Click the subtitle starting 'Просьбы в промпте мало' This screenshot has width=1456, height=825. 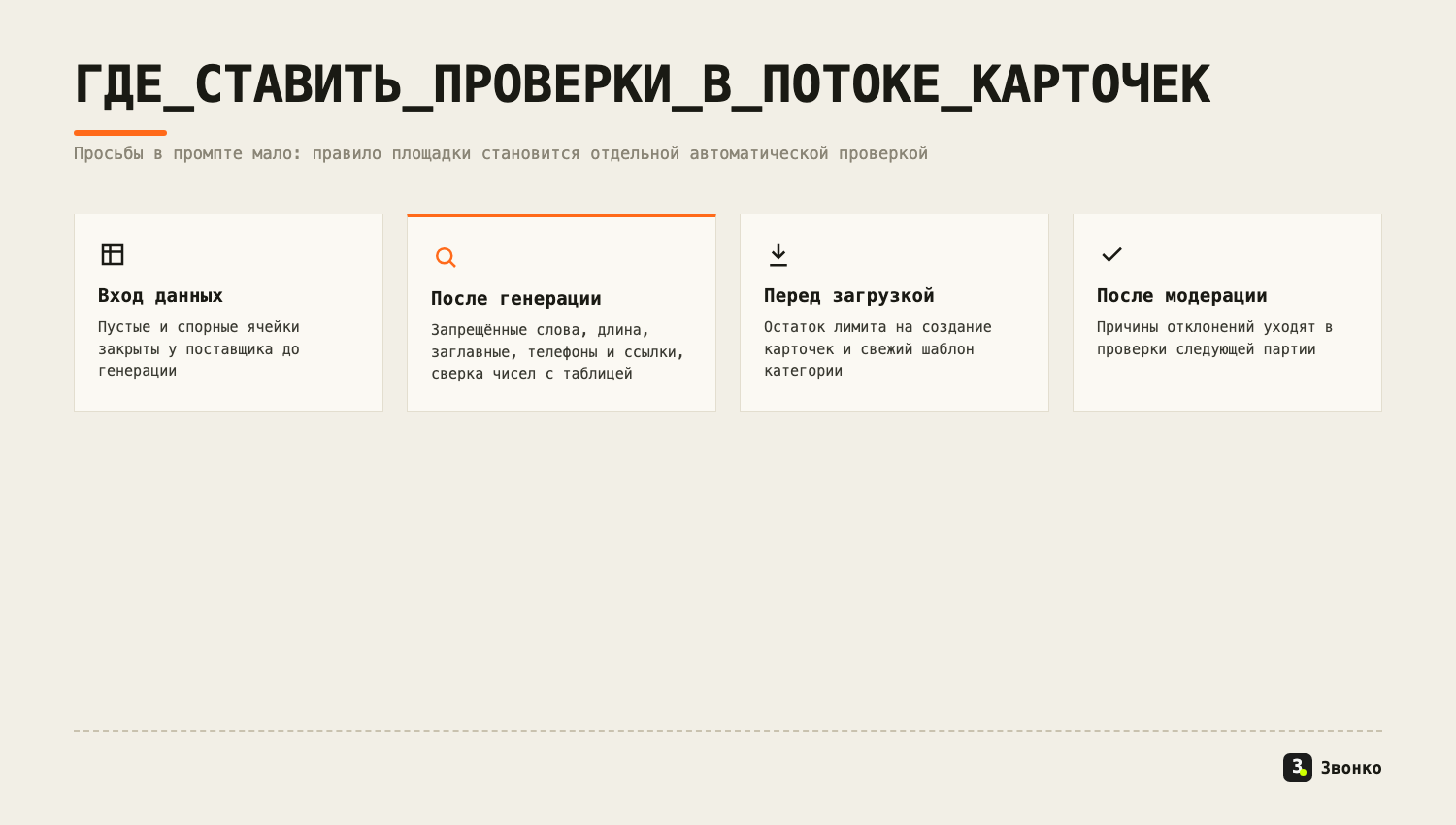click(x=501, y=153)
